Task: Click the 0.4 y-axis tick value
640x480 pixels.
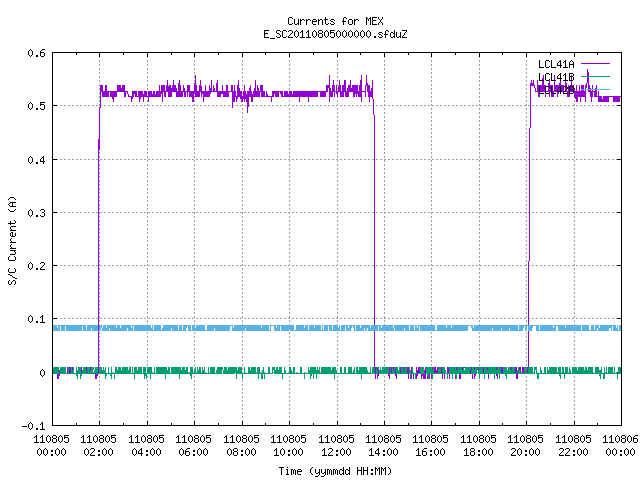Action: [36, 160]
